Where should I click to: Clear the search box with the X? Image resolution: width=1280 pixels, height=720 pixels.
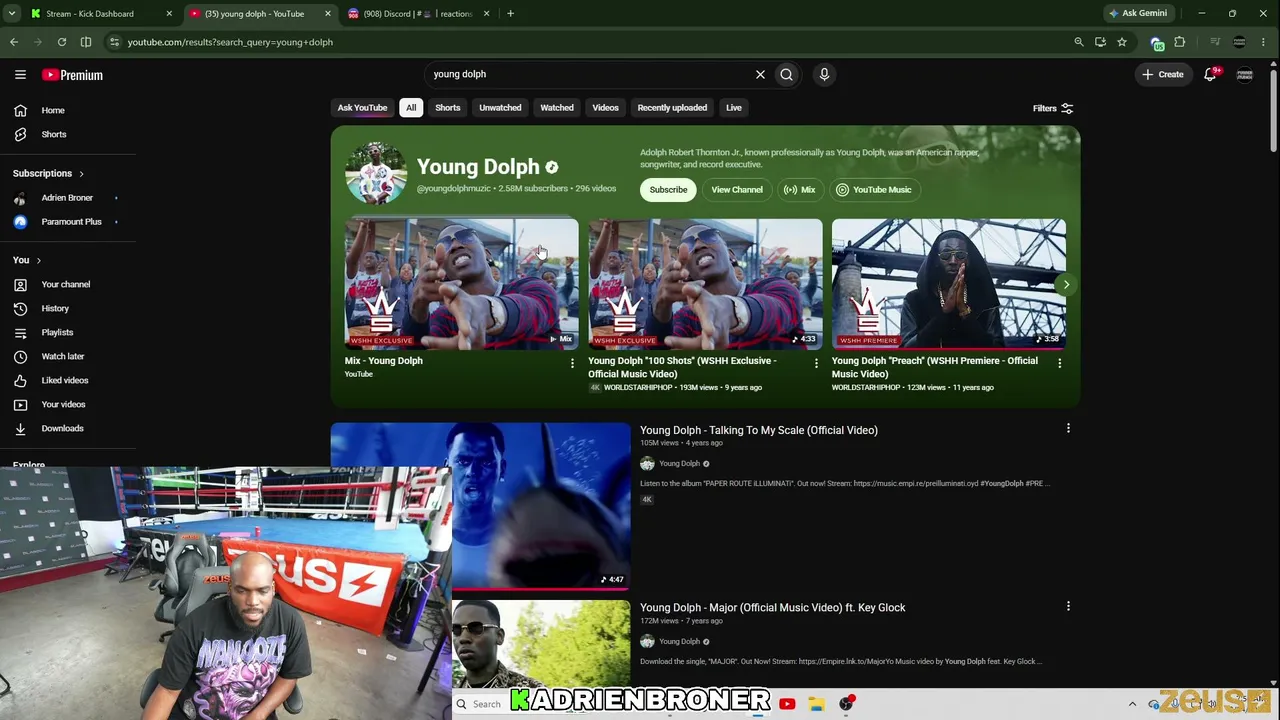tap(760, 74)
